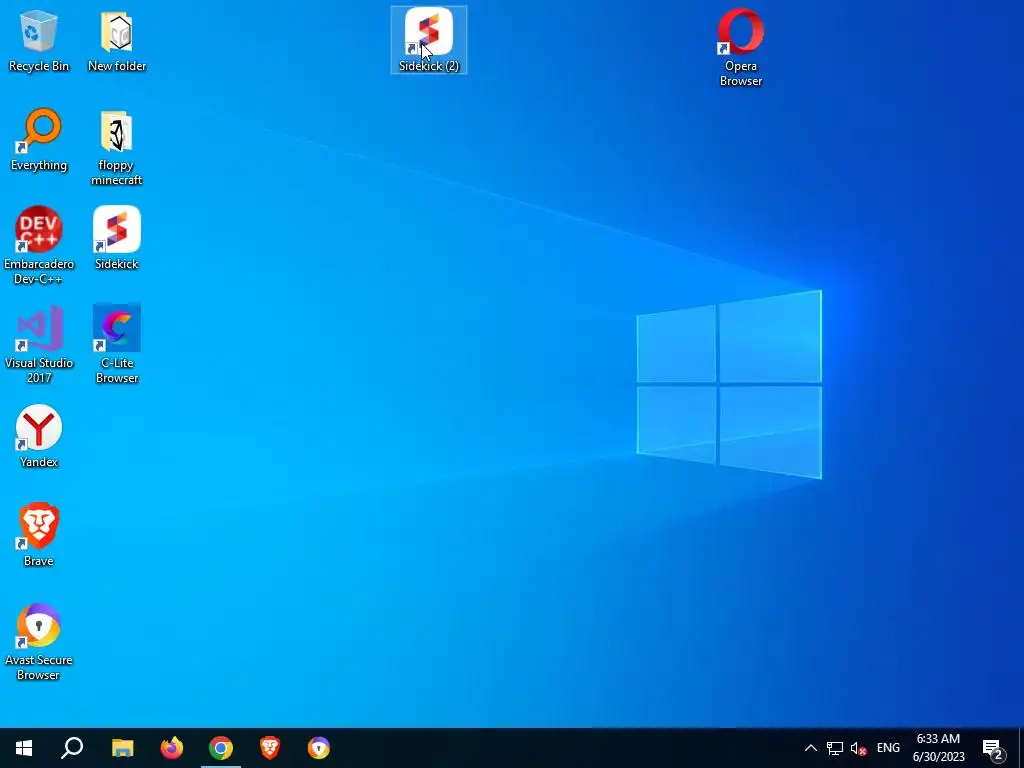
Task: Open File Explorer from the taskbar
Action: [x=122, y=748]
